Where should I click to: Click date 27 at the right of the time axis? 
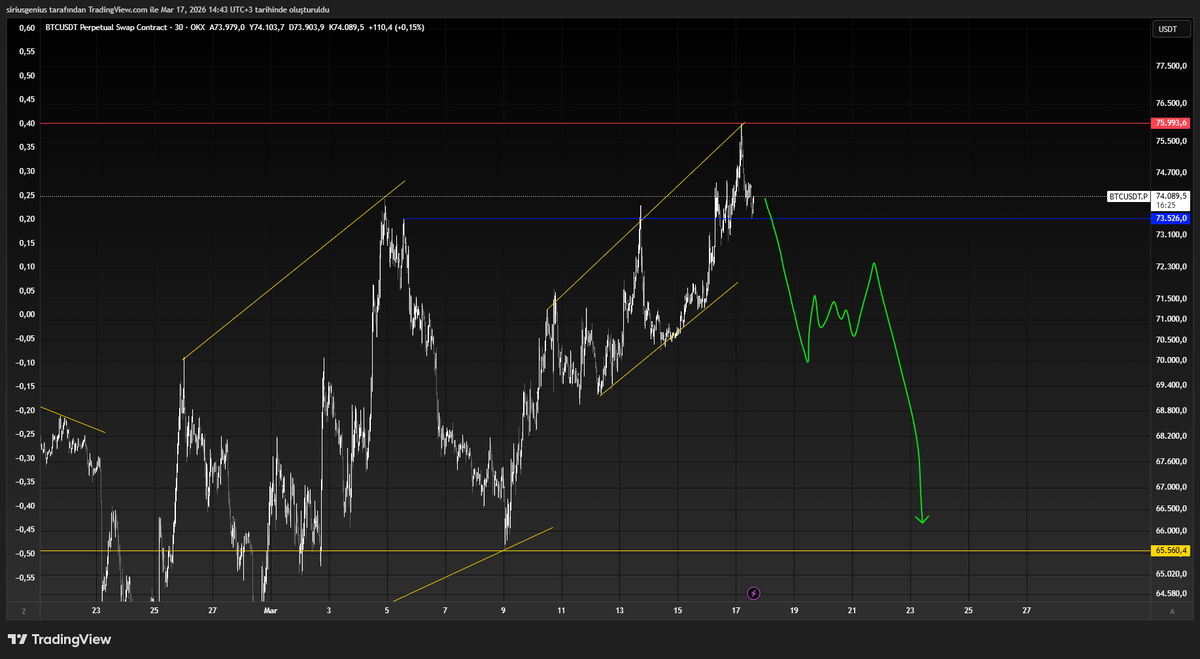[1026, 609]
